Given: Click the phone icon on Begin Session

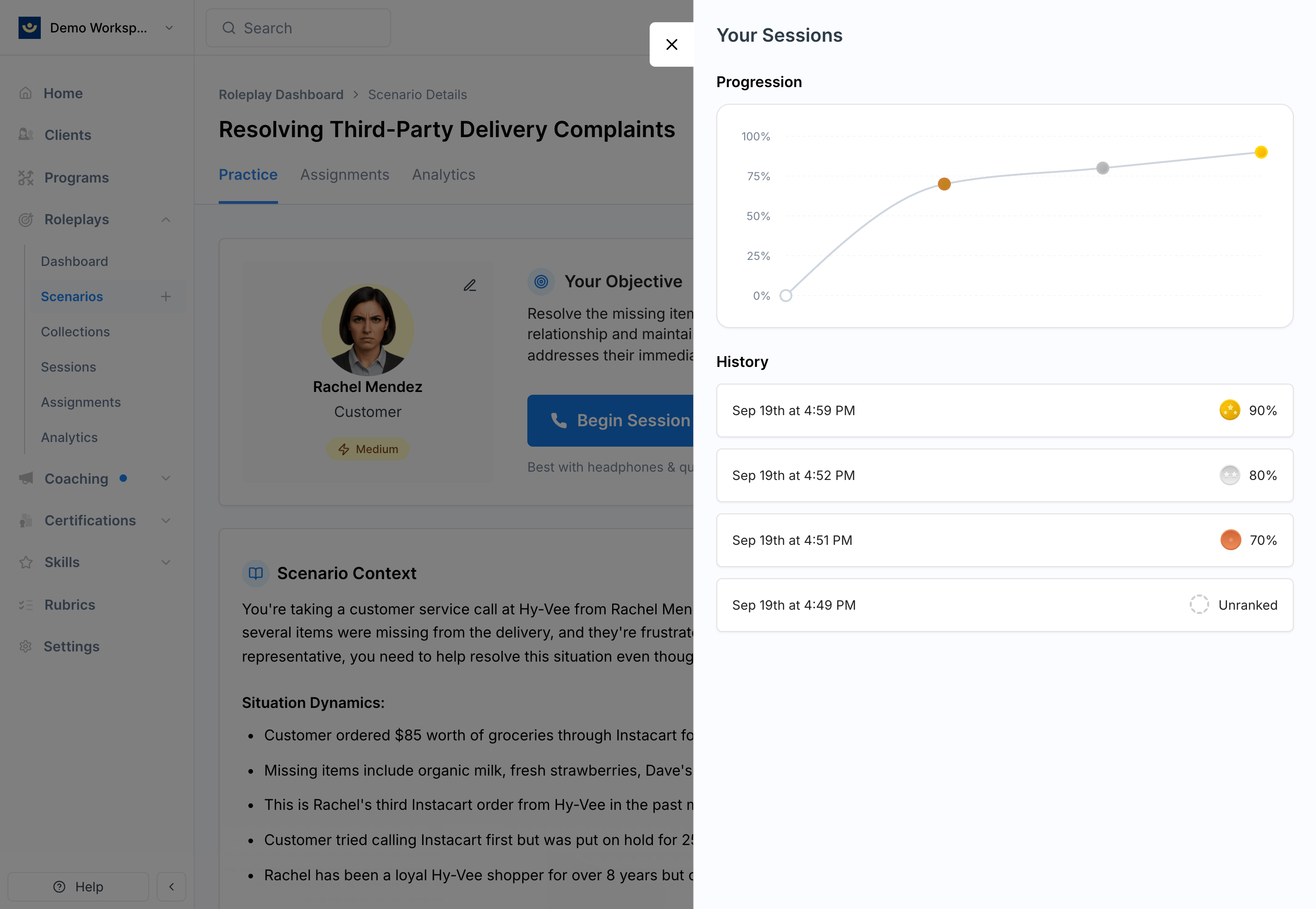Looking at the screenshot, I should [x=559, y=420].
